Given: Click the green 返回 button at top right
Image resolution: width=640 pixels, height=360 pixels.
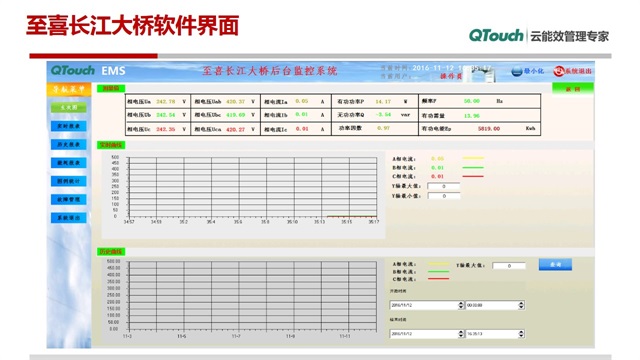Looking at the screenshot, I should click(573, 89).
